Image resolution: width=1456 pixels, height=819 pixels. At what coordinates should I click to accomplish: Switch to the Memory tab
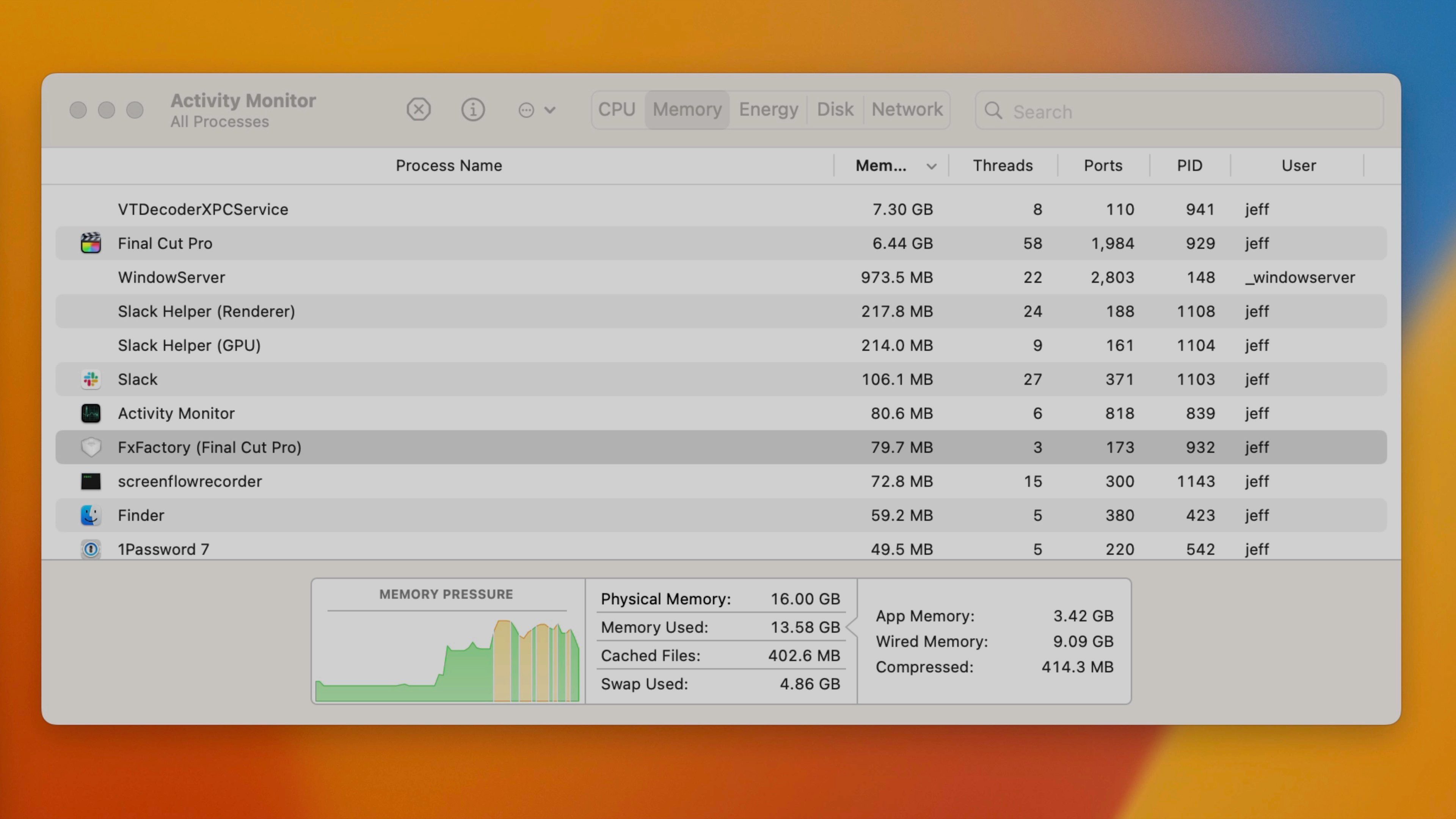(687, 109)
